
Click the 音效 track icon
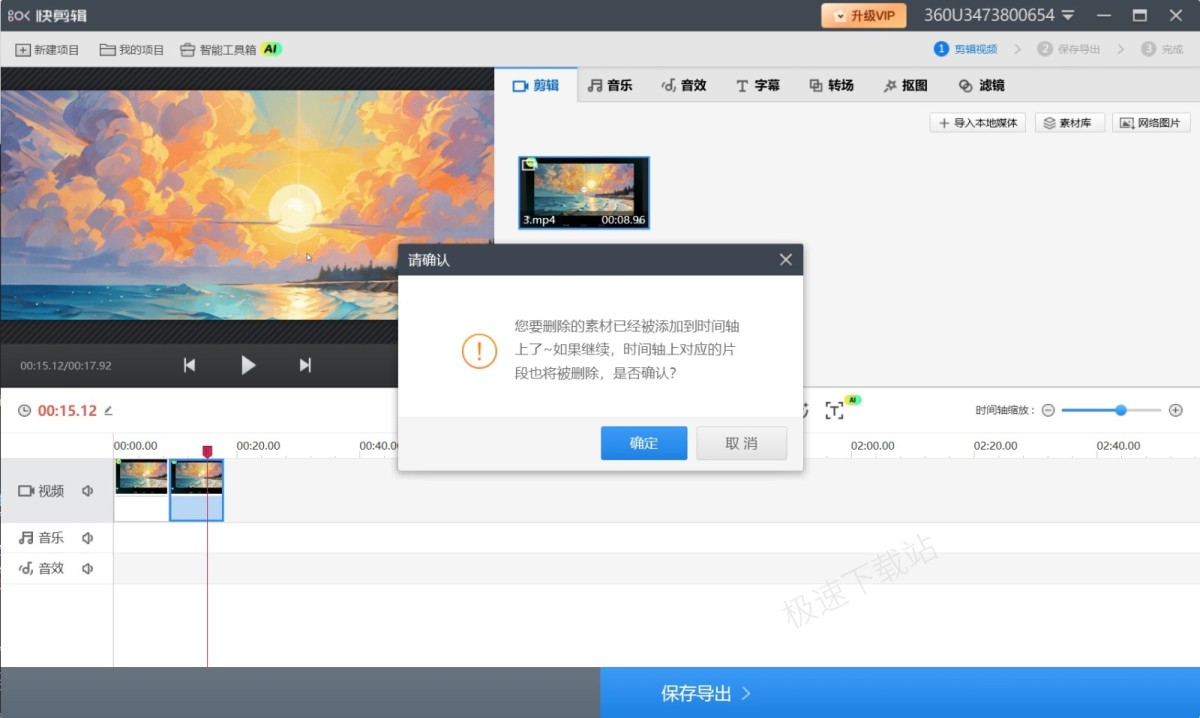pos(26,568)
